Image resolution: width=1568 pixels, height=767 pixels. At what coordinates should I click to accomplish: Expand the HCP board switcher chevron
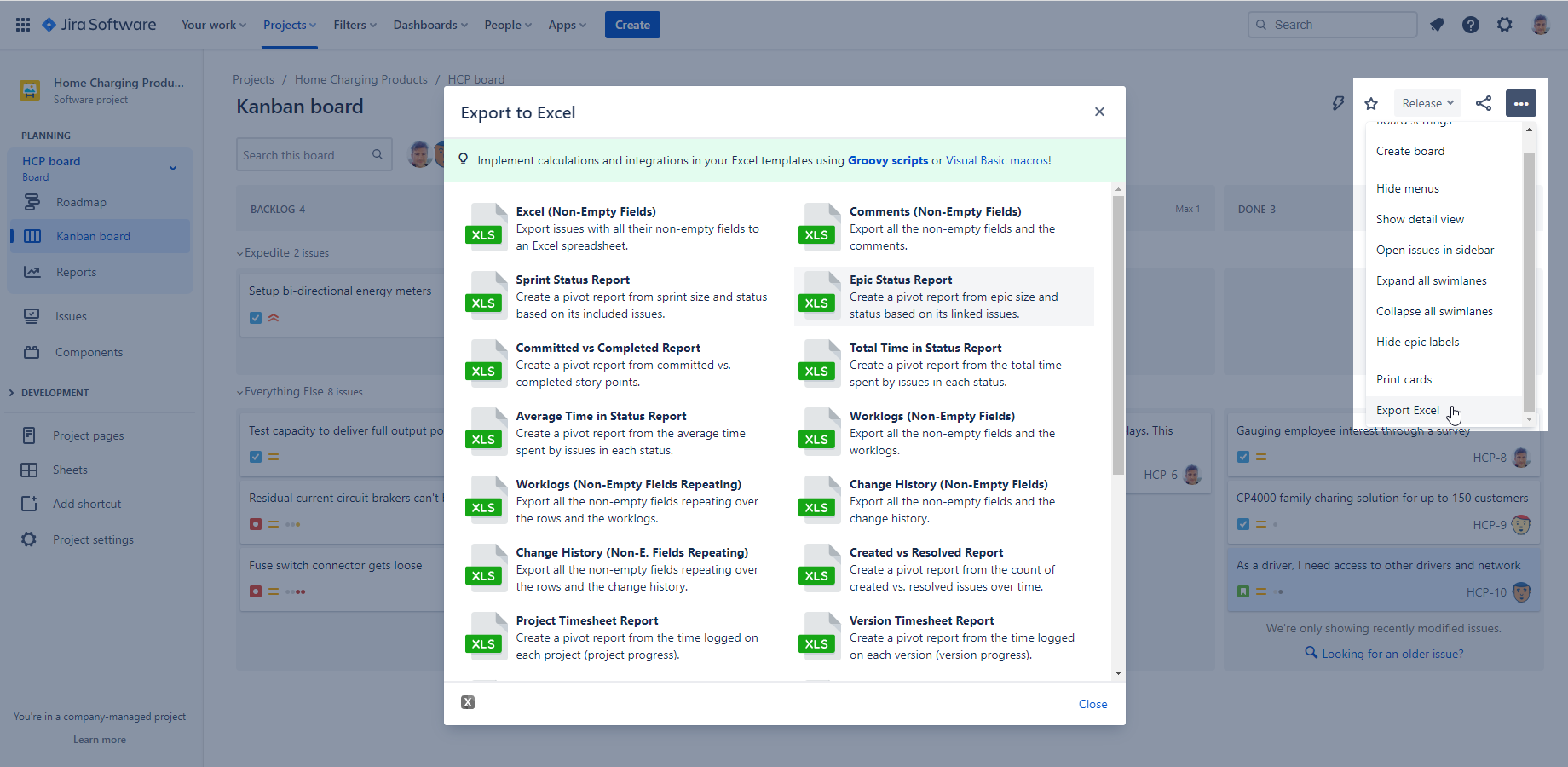coord(173,168)
